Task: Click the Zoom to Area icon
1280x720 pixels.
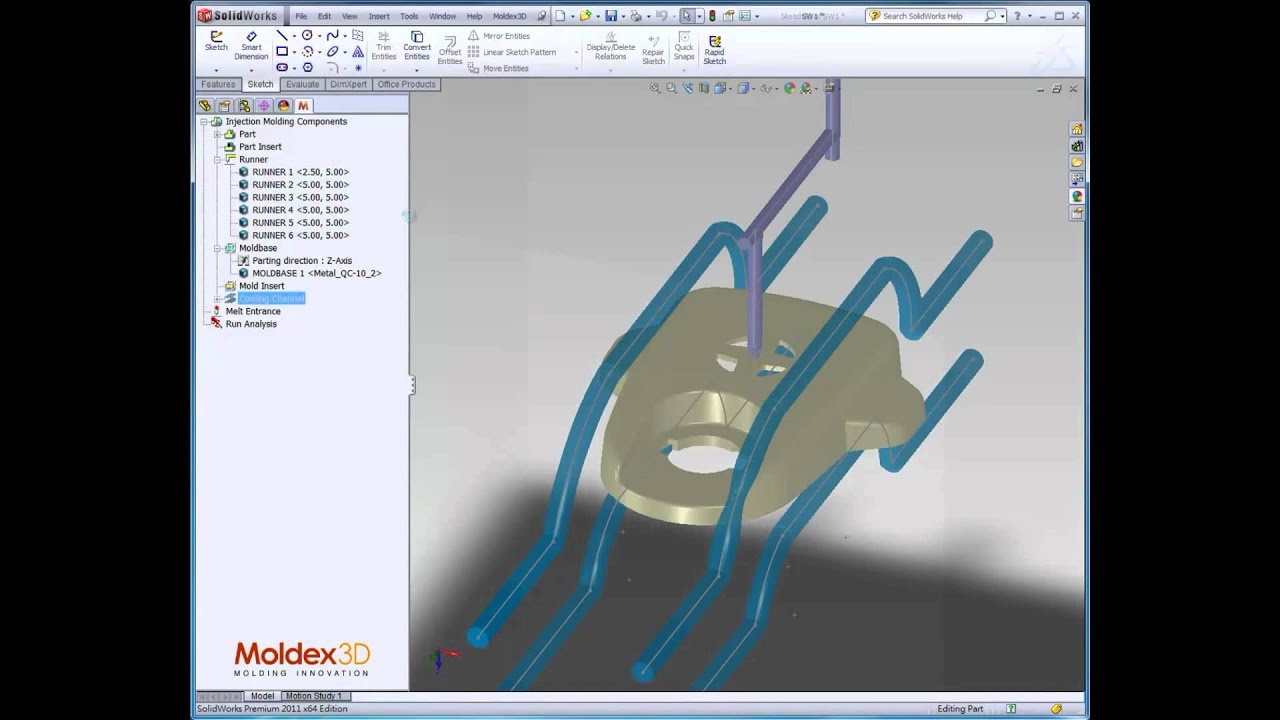Action: [672, 88]
